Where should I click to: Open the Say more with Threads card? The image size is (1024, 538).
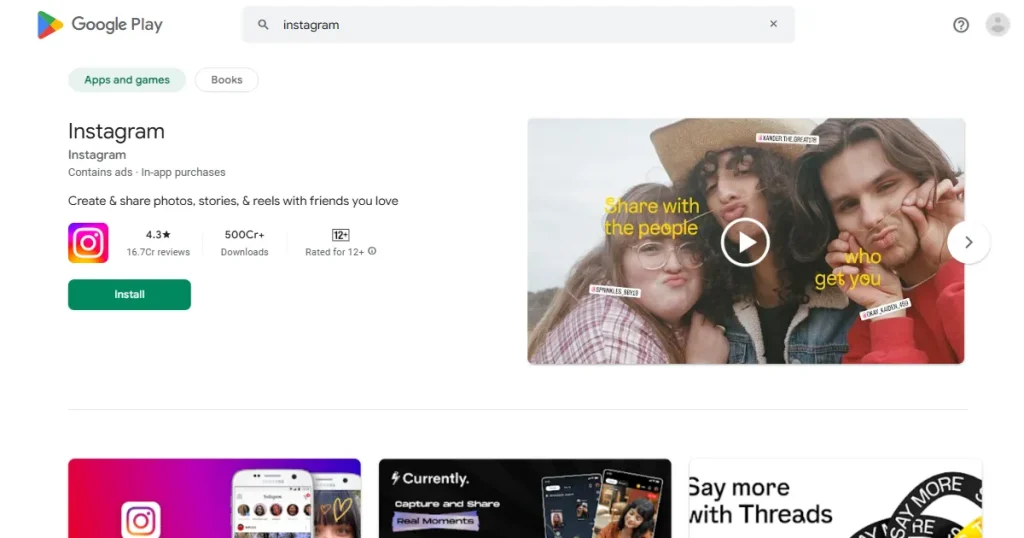click(x=835, y=498)
